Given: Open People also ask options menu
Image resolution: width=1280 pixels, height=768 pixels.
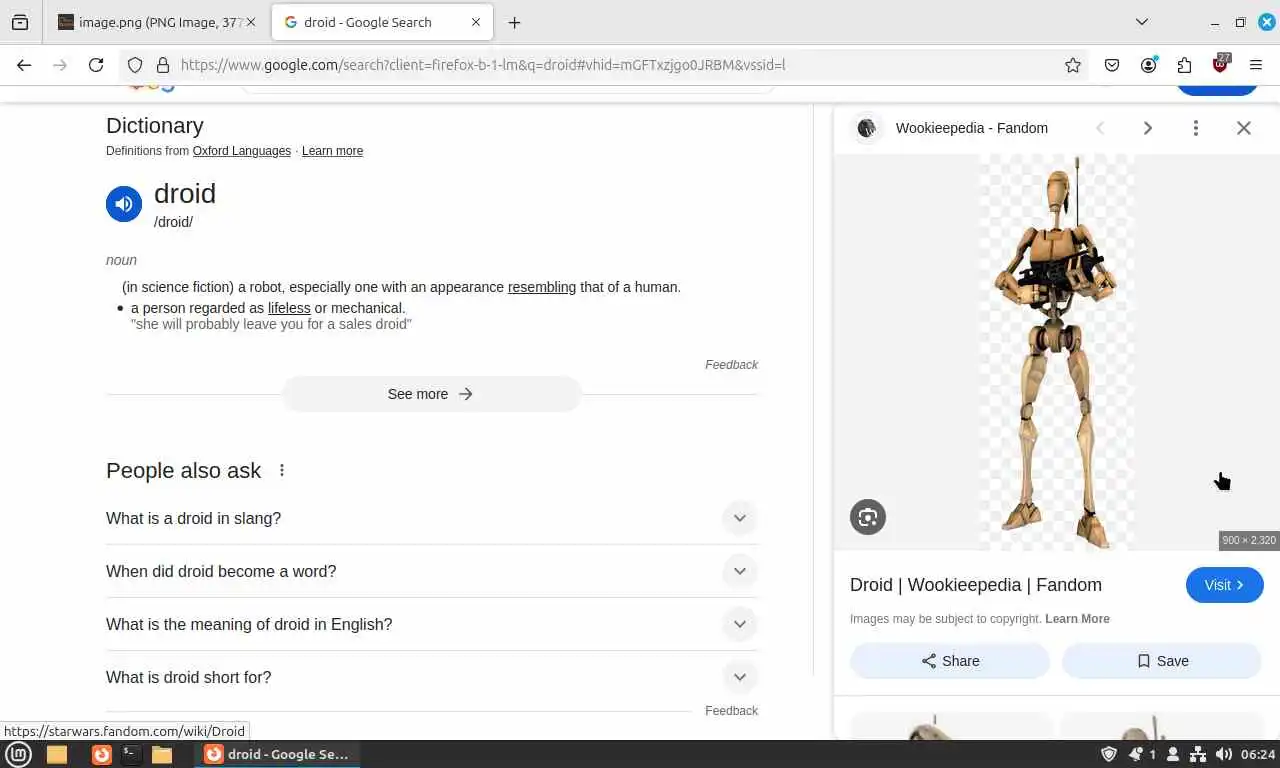Looking at the screenshot, I should 282,470.
